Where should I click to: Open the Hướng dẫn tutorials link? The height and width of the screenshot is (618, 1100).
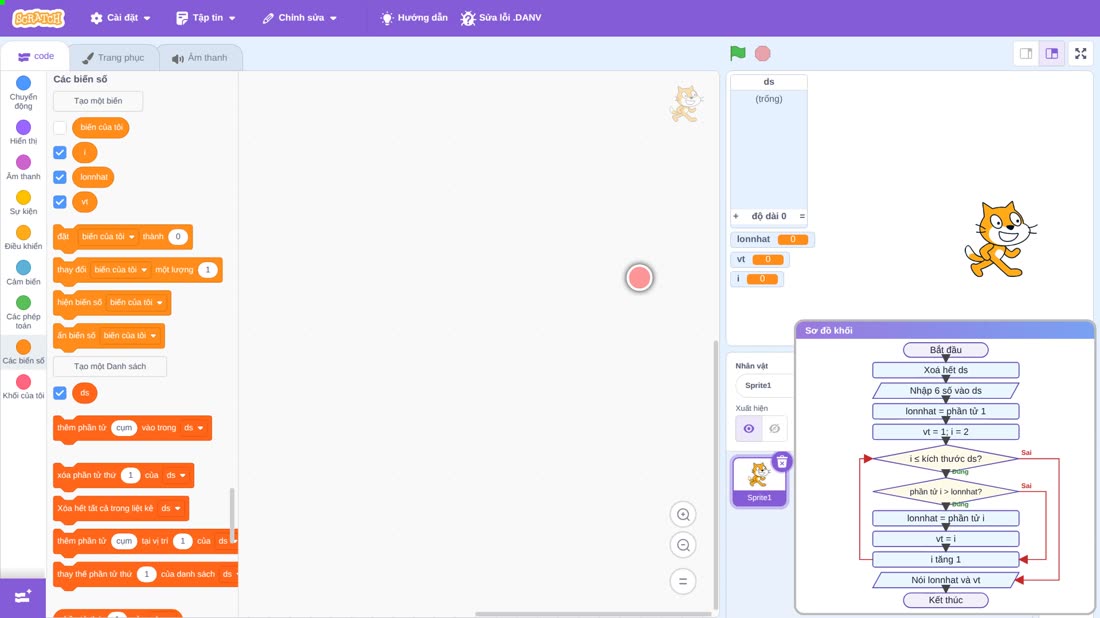pyautogui.click(x=414, y=18)
